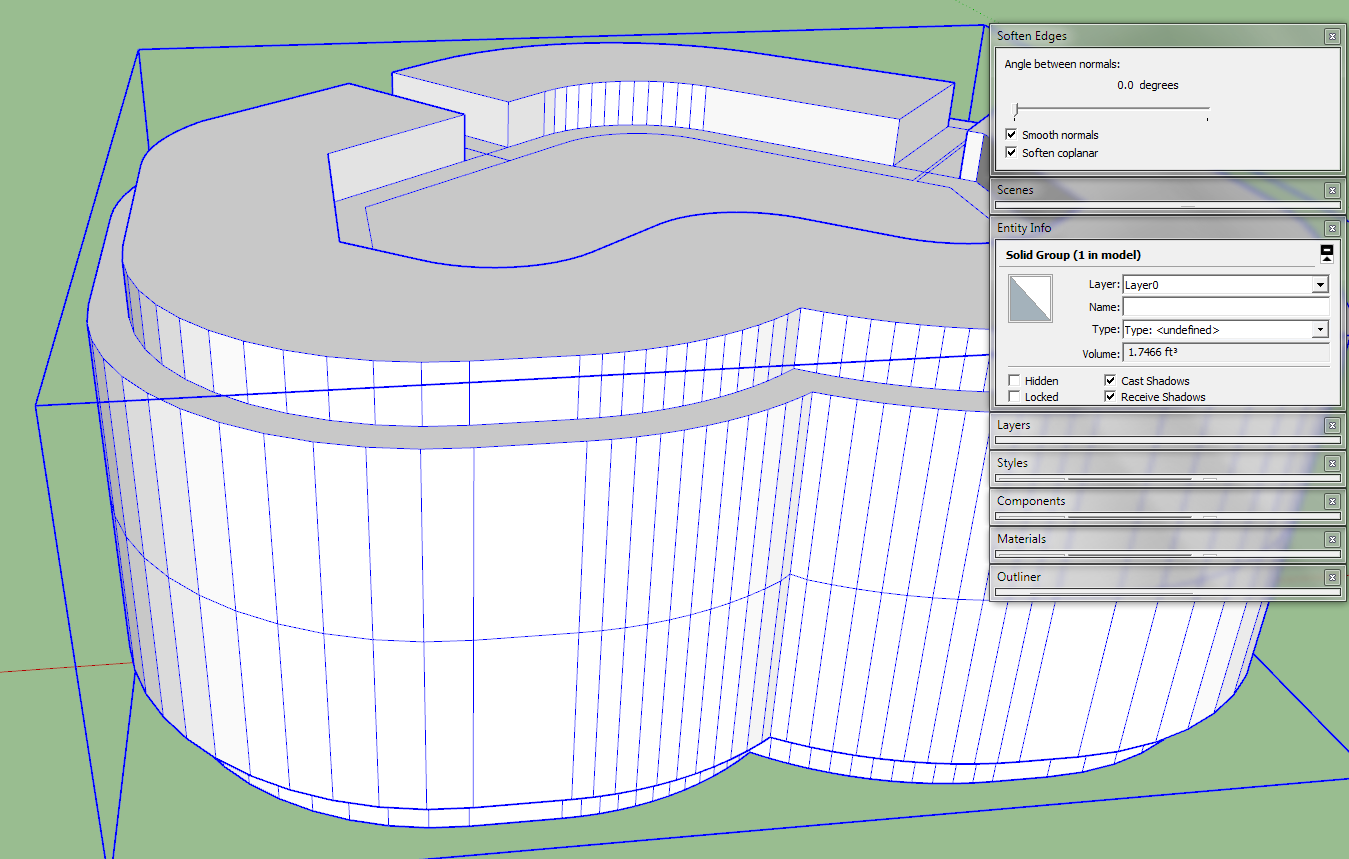Expand the Styles panel title
This screenshot has width=1349, height=859.
point(1012,464)
